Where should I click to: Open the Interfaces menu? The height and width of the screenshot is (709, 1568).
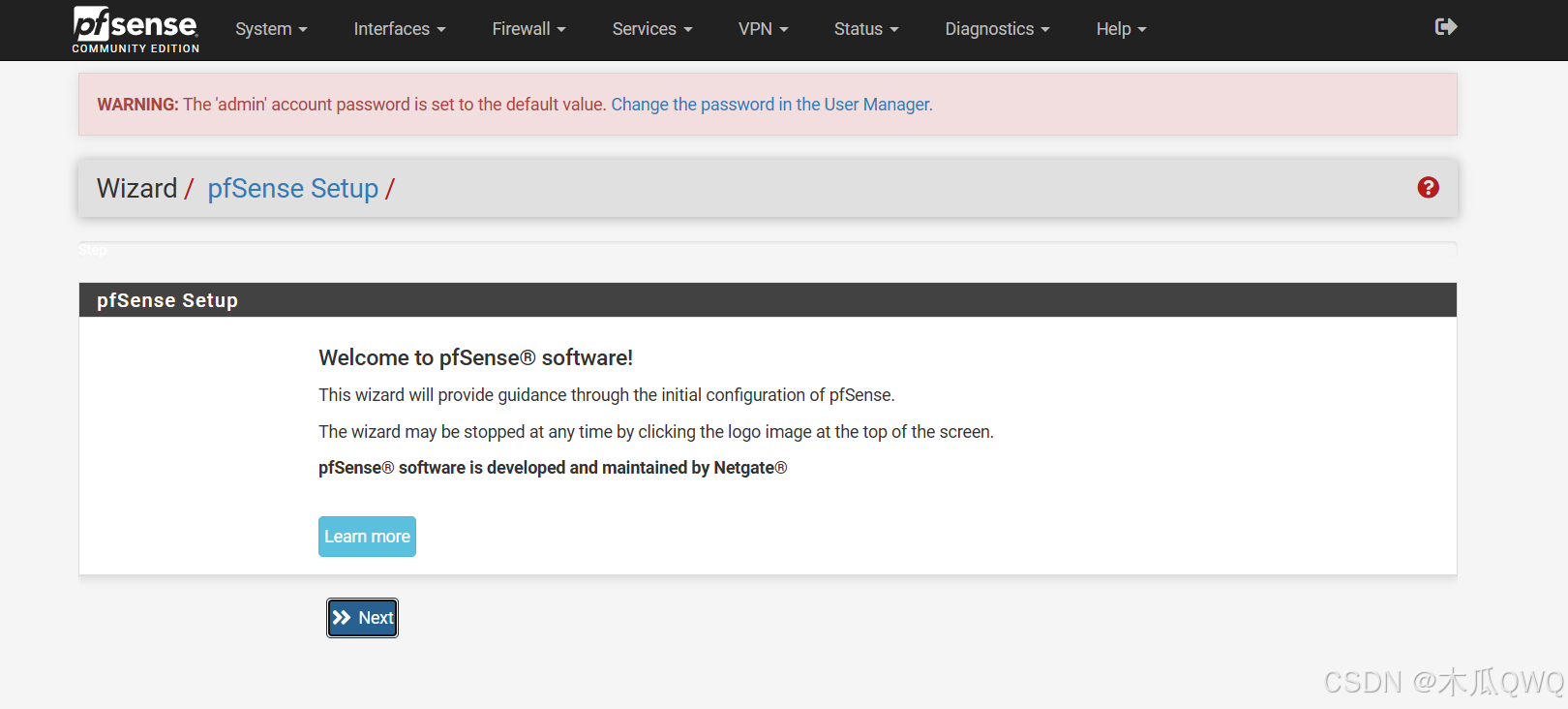[400, 29]
